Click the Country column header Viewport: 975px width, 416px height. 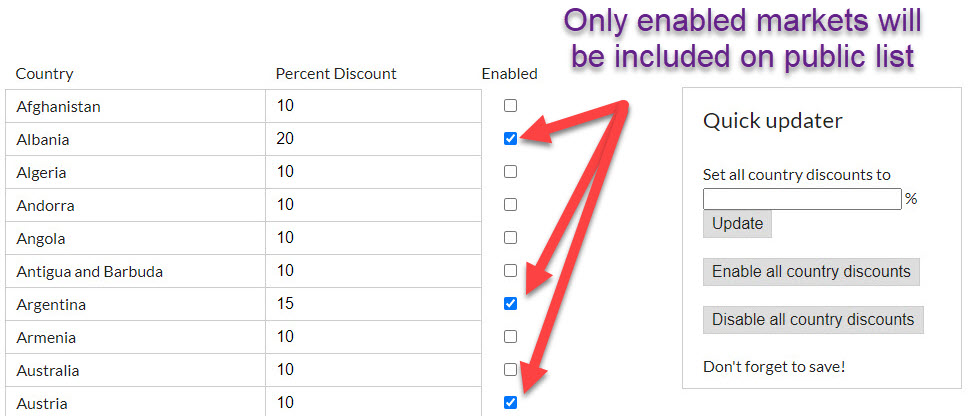(x=45, y=74)
